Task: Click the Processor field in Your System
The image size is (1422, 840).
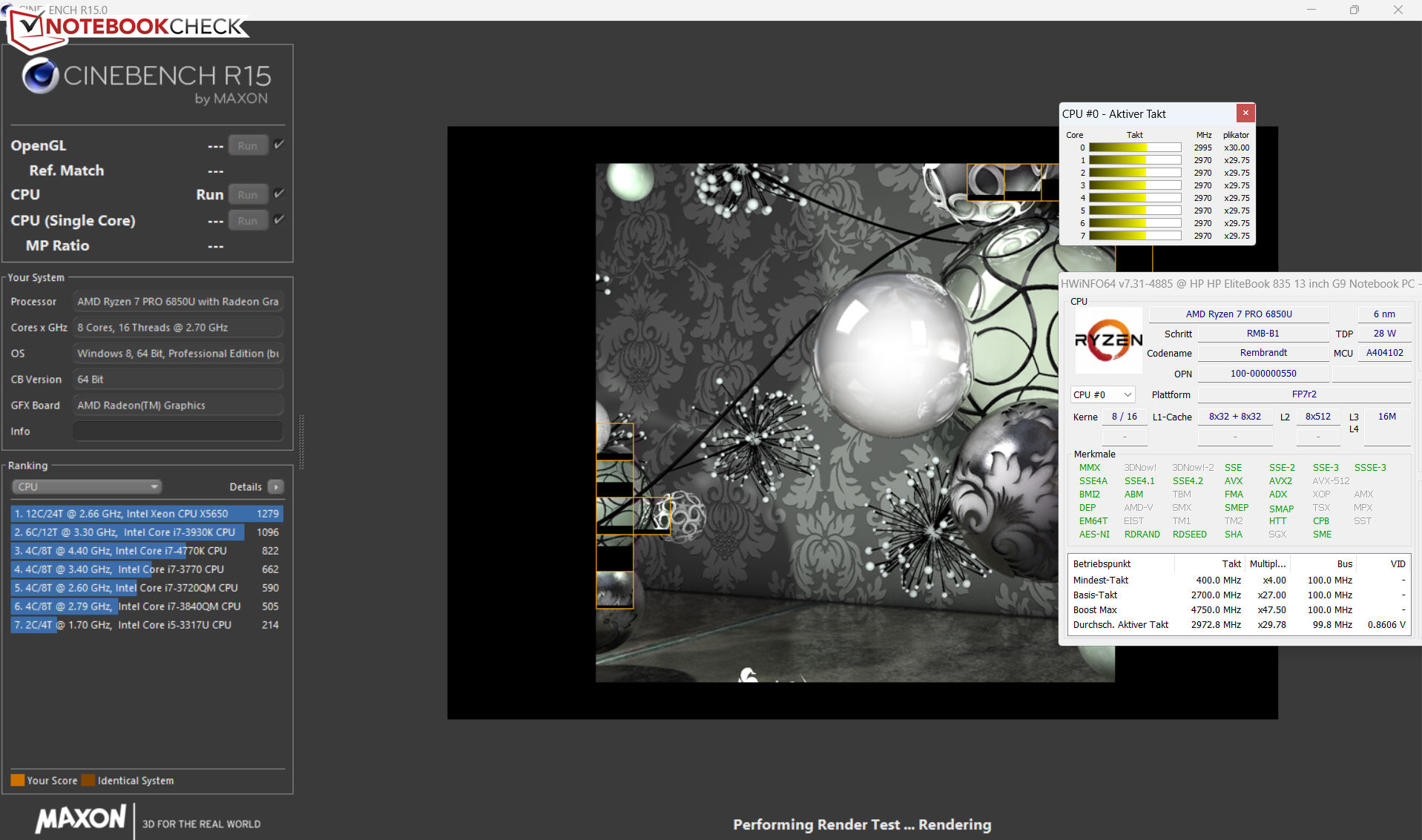Action: [x=178, y=301]
